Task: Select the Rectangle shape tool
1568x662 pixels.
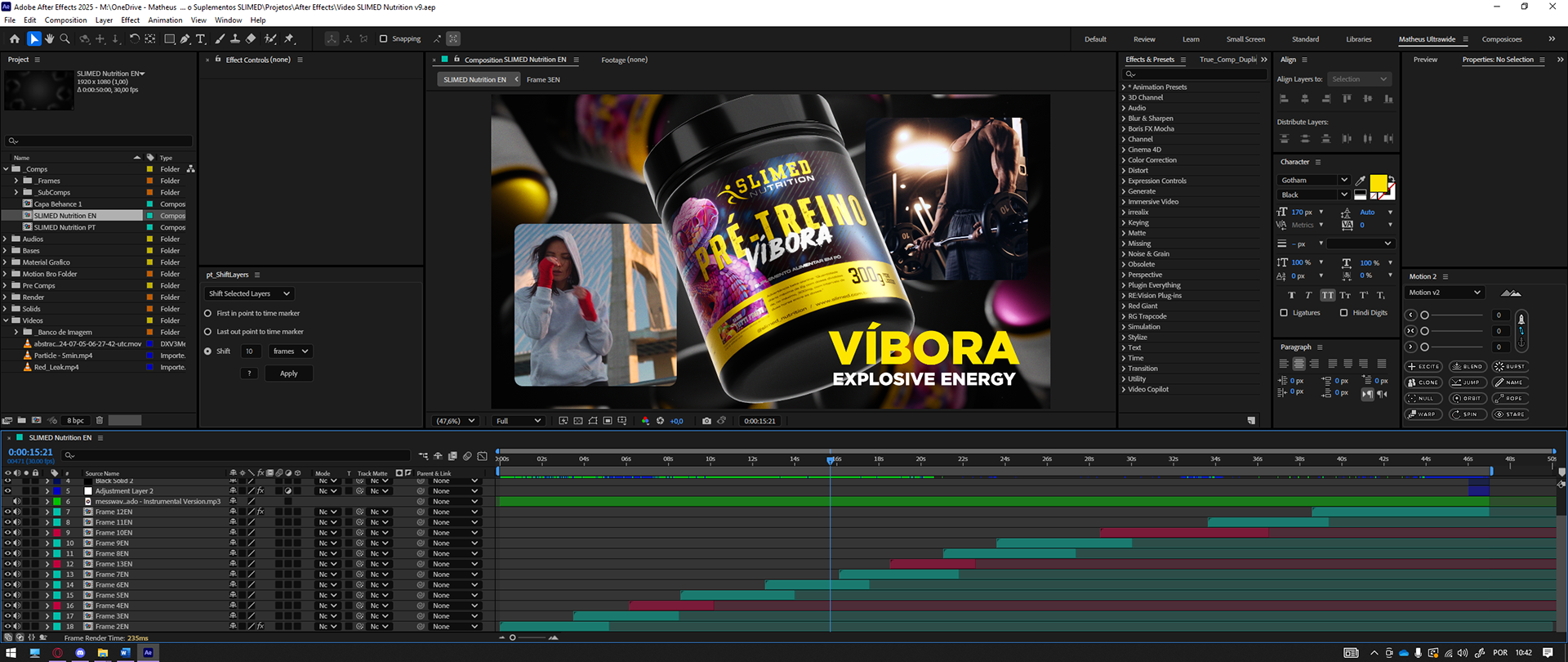Action: (170, 38)
